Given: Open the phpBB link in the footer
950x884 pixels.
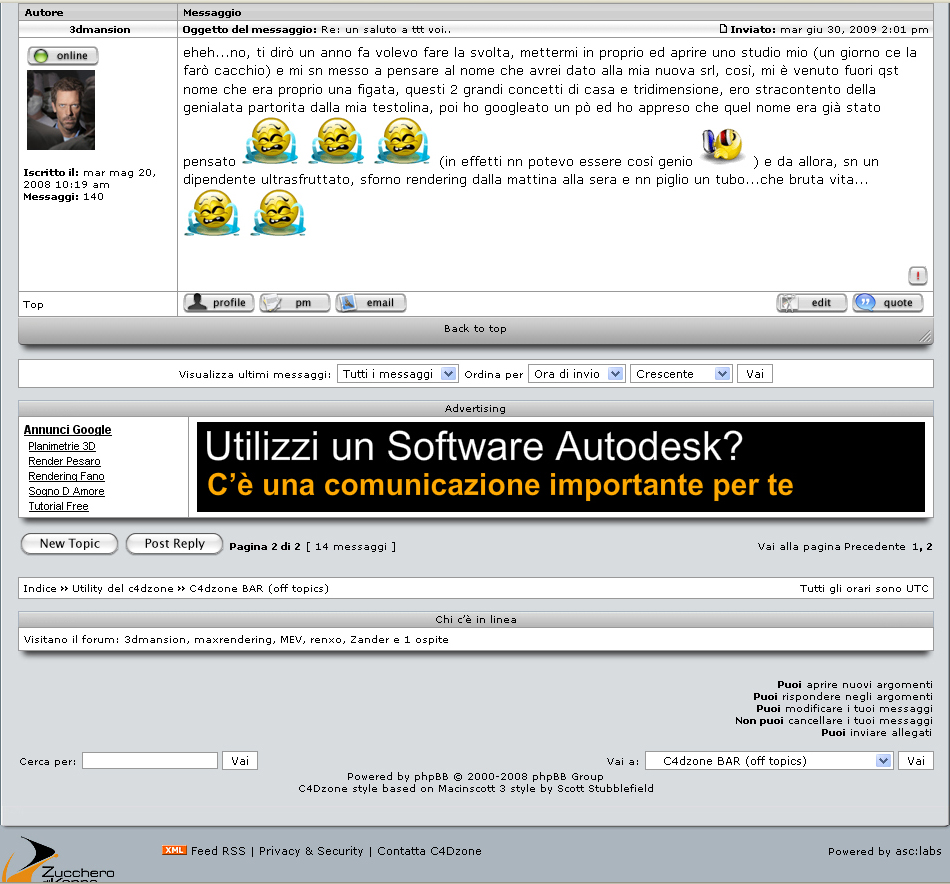Looking at the screenshot, I should 431,776.
